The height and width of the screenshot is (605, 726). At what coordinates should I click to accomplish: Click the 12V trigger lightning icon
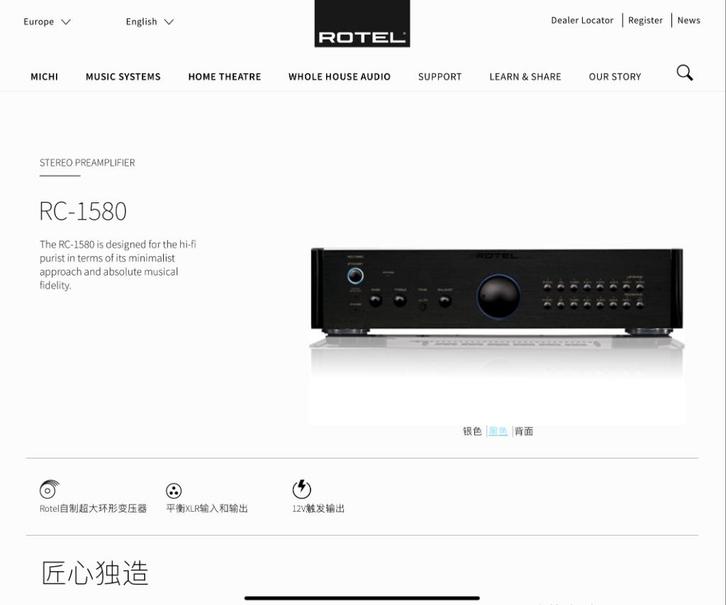pyautogui.click(x=301, y=489)
